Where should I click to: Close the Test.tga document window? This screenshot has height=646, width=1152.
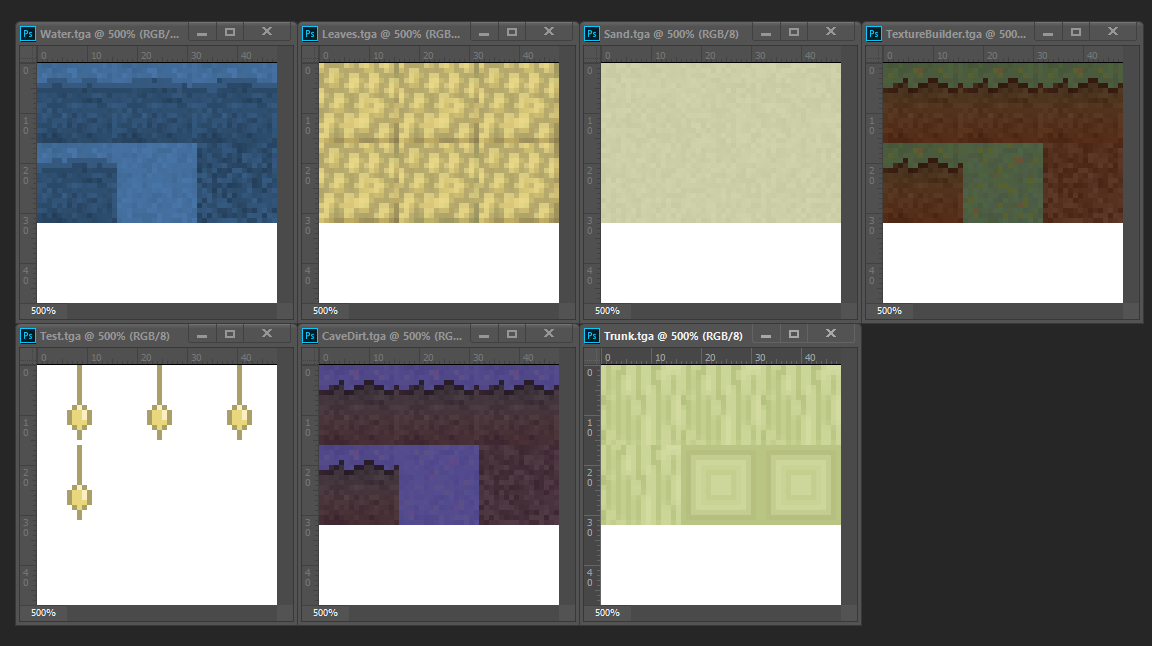[267, 334]
